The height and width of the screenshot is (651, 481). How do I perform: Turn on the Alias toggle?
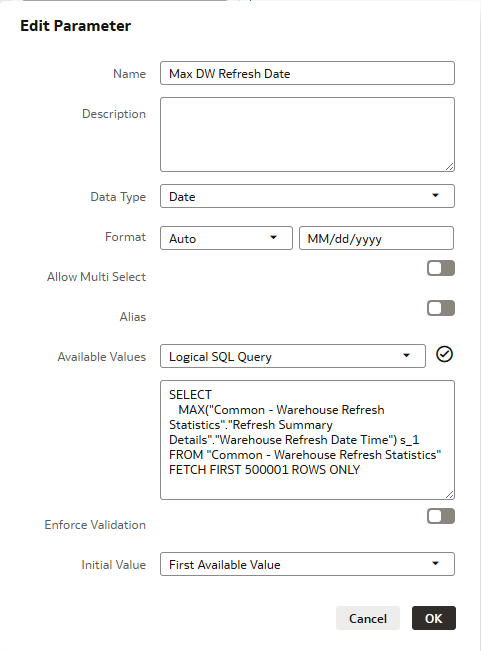pos(441,308)
